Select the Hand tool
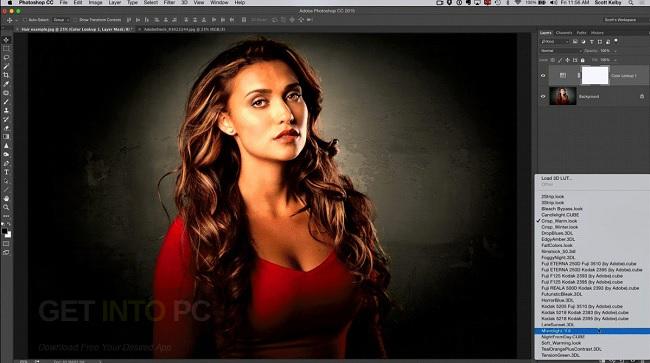Viewport: 650px width, 363px height. point(6,198)
